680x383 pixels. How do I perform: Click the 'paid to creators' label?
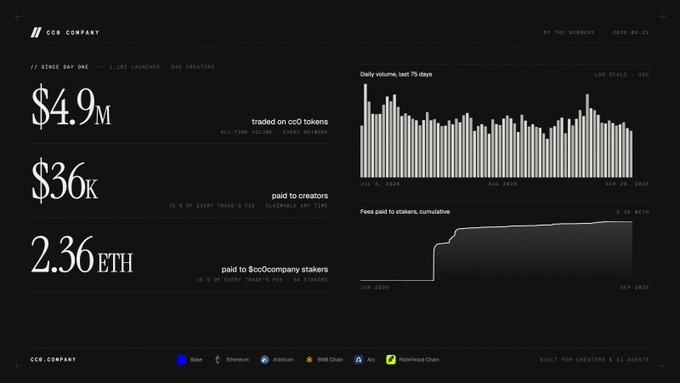[x=300, y=196]
